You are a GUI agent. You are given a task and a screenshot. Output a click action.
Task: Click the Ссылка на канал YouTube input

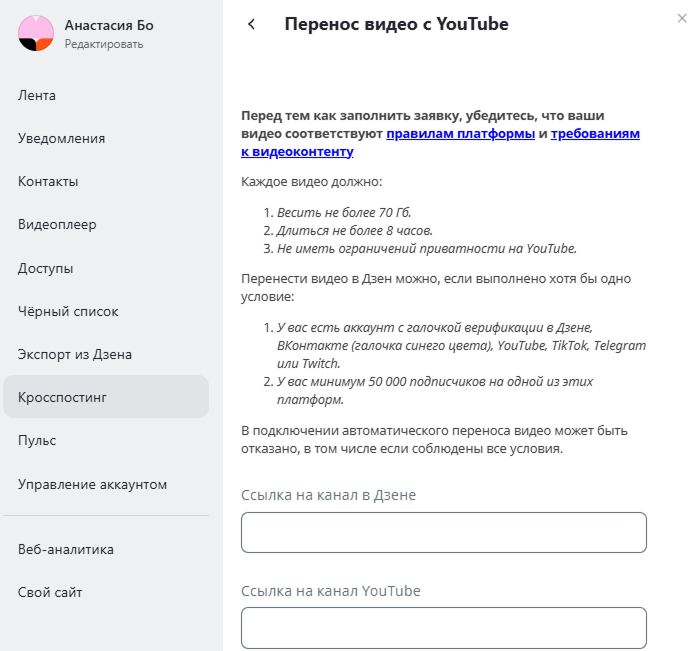[443, 627]
